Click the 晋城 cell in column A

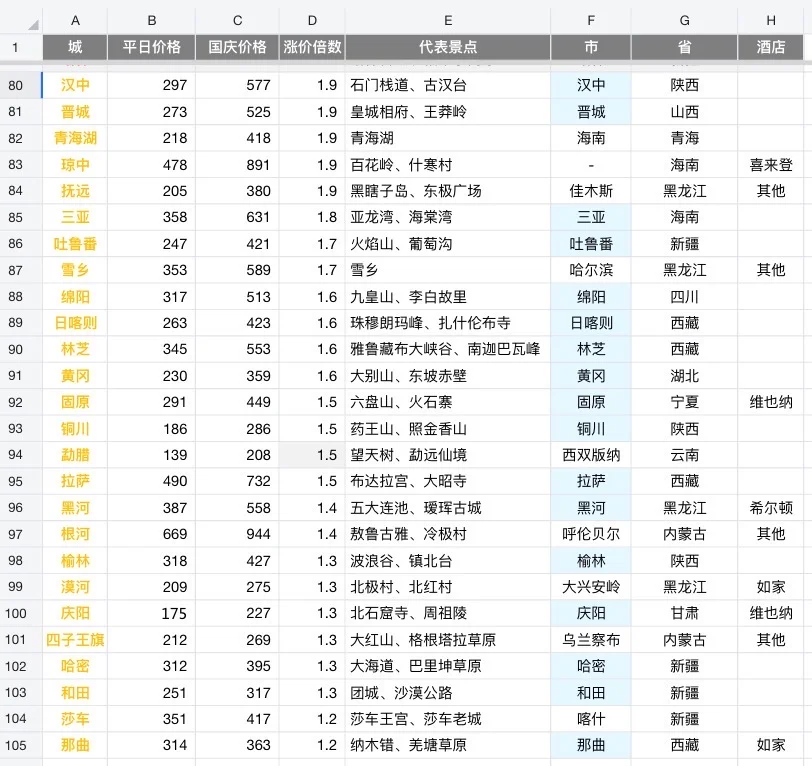75,112
